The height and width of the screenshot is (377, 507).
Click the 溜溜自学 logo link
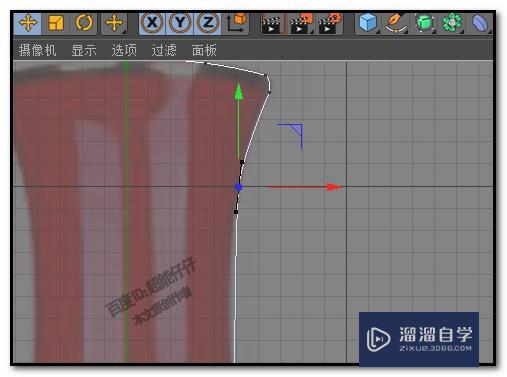click(419, 339)
